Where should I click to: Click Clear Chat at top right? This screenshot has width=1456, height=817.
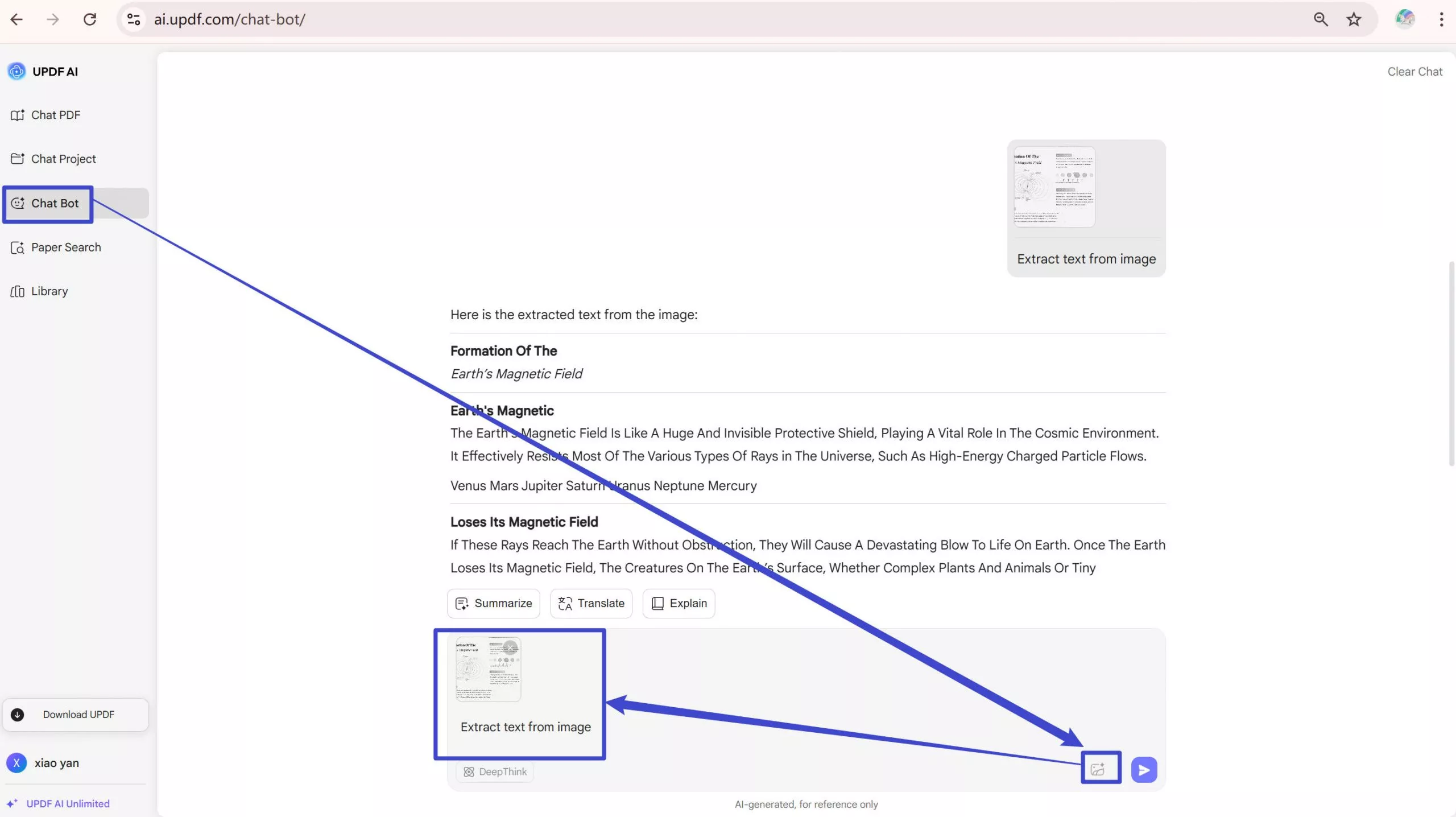(1414, 72)
